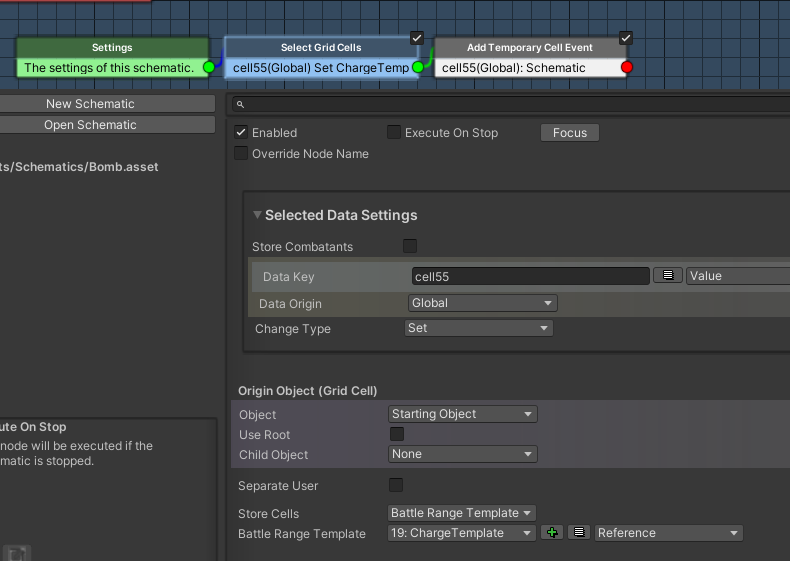Select the Add Temporary Cell Event node
The height and width of the screenshot is (561, 790).
tap(530, 57)
